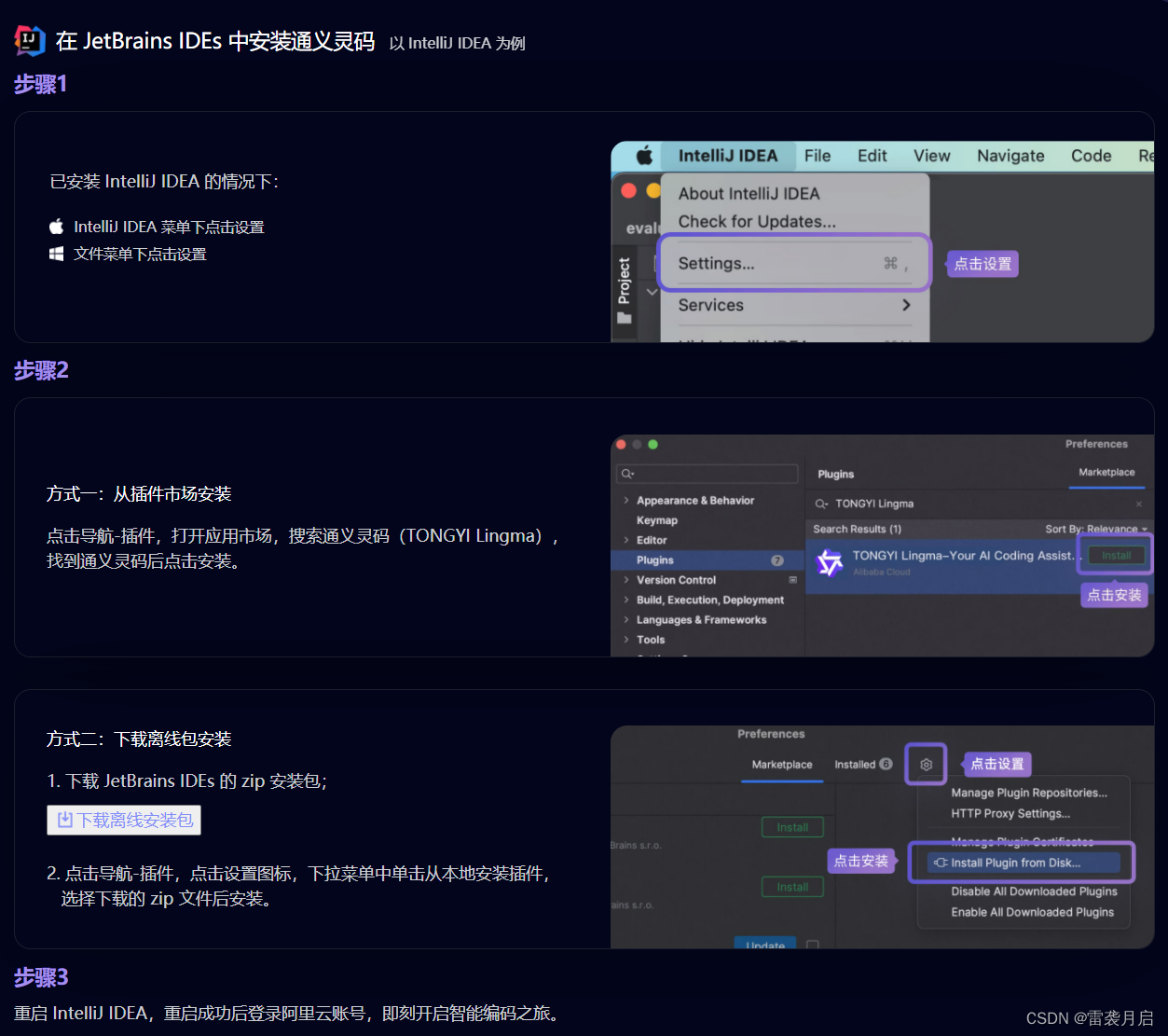Click the Apple logo in the macOS menu bar
Image resolution: width=1168 pixels, height=1036 pixels.
[644, 156]
